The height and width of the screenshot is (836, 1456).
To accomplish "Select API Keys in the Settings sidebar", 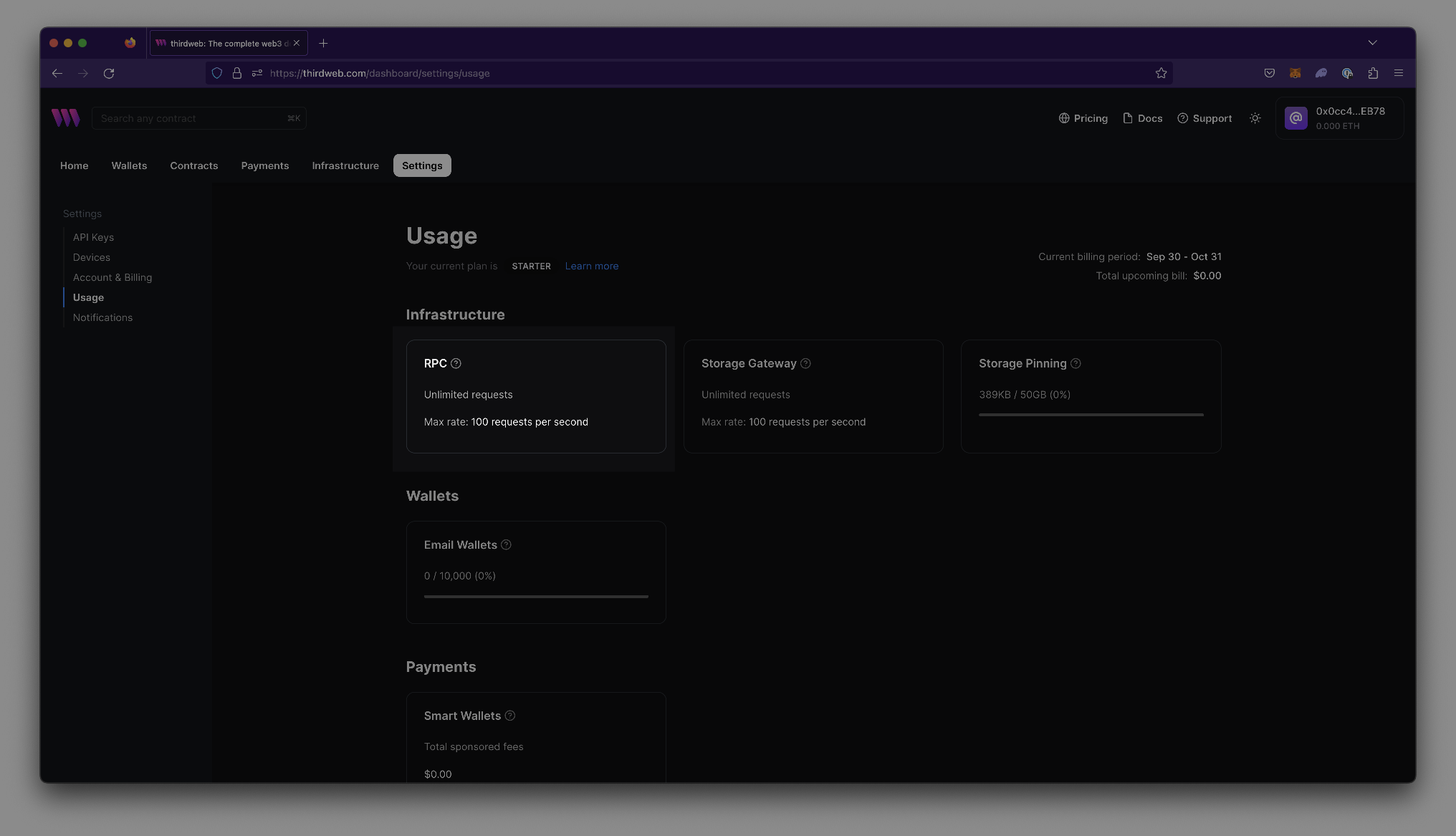I will pos(93,237).
